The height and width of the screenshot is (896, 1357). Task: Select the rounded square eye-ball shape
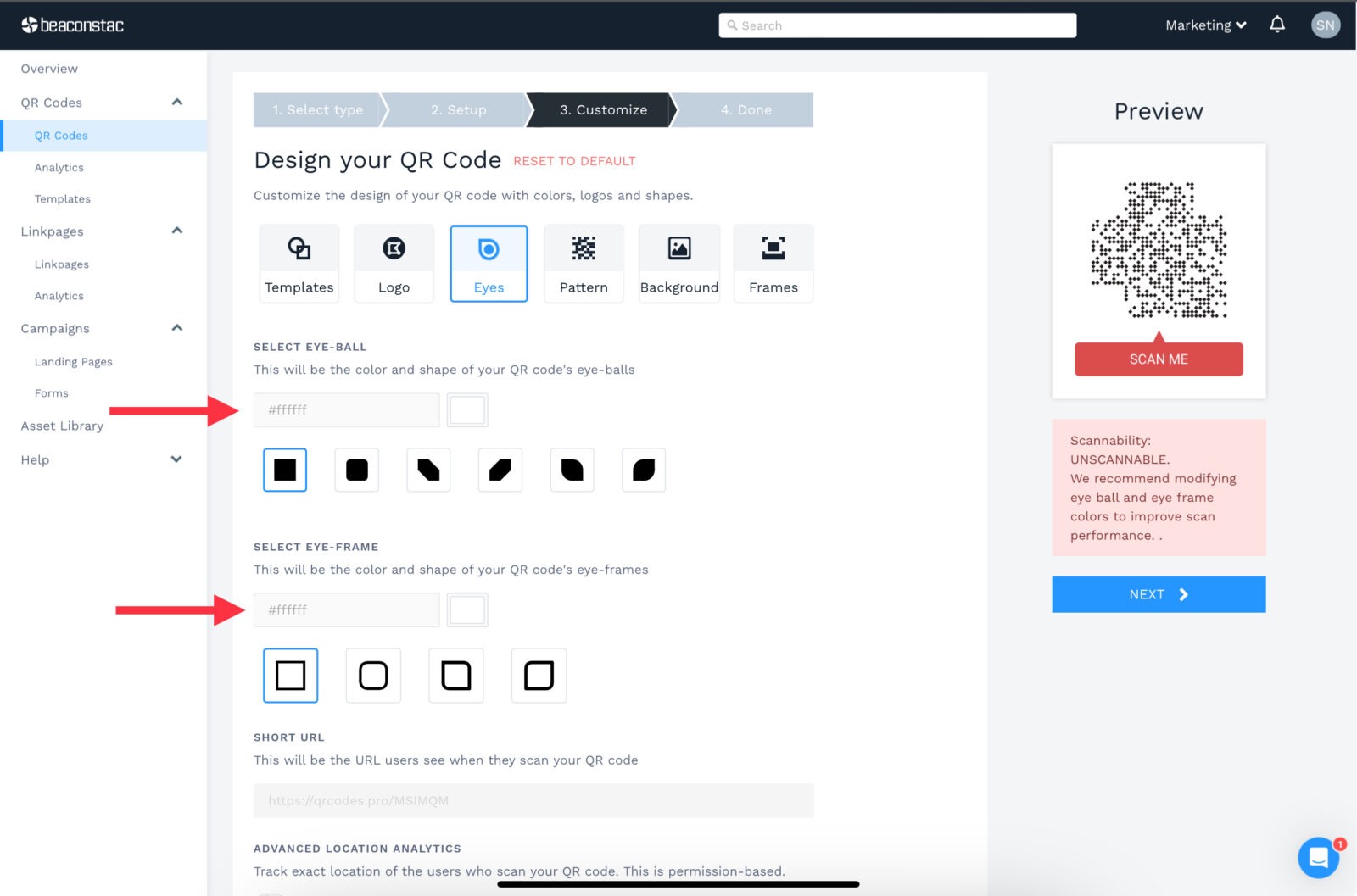356,470
